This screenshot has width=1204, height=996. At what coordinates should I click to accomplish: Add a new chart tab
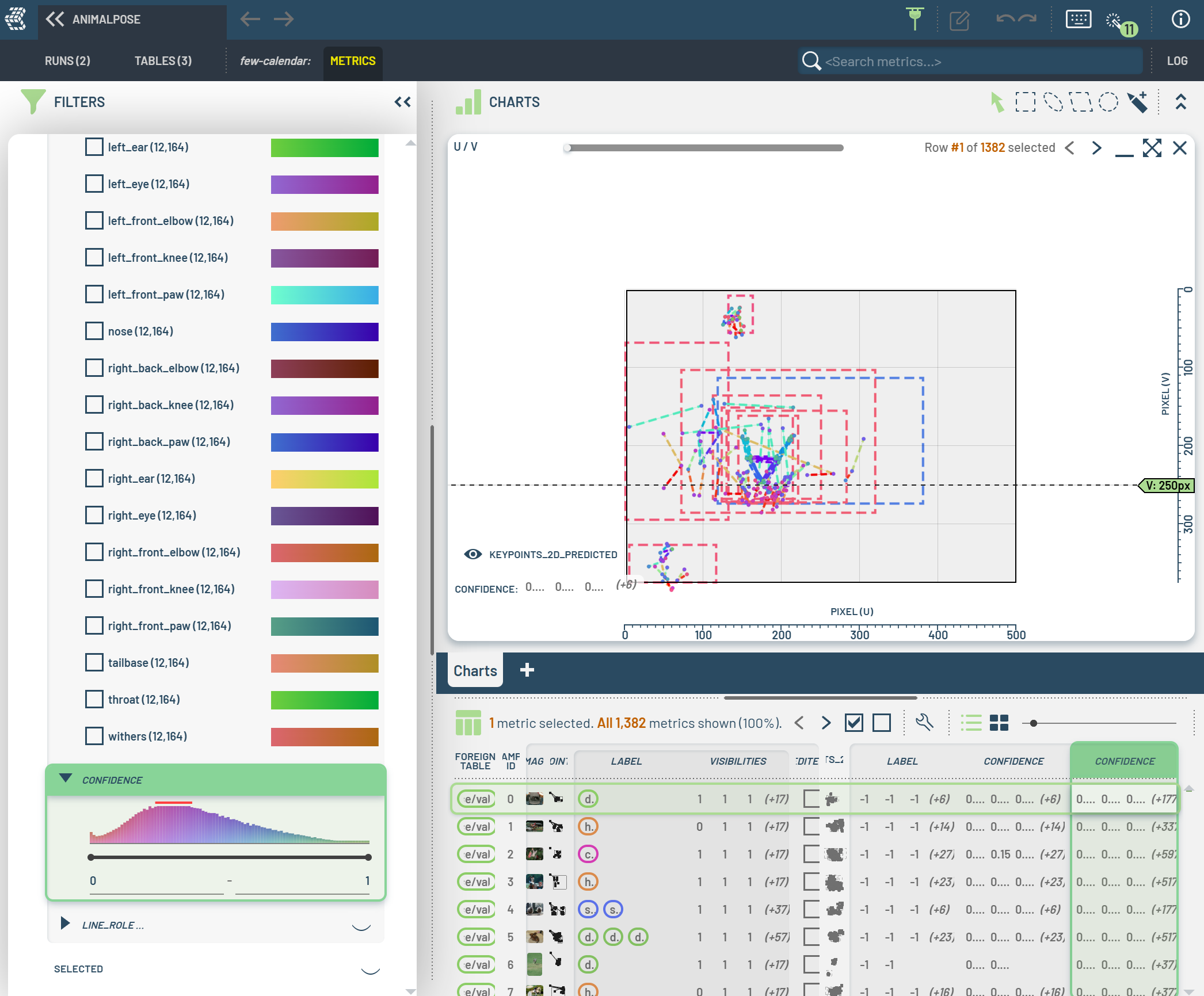pos(527,670)
